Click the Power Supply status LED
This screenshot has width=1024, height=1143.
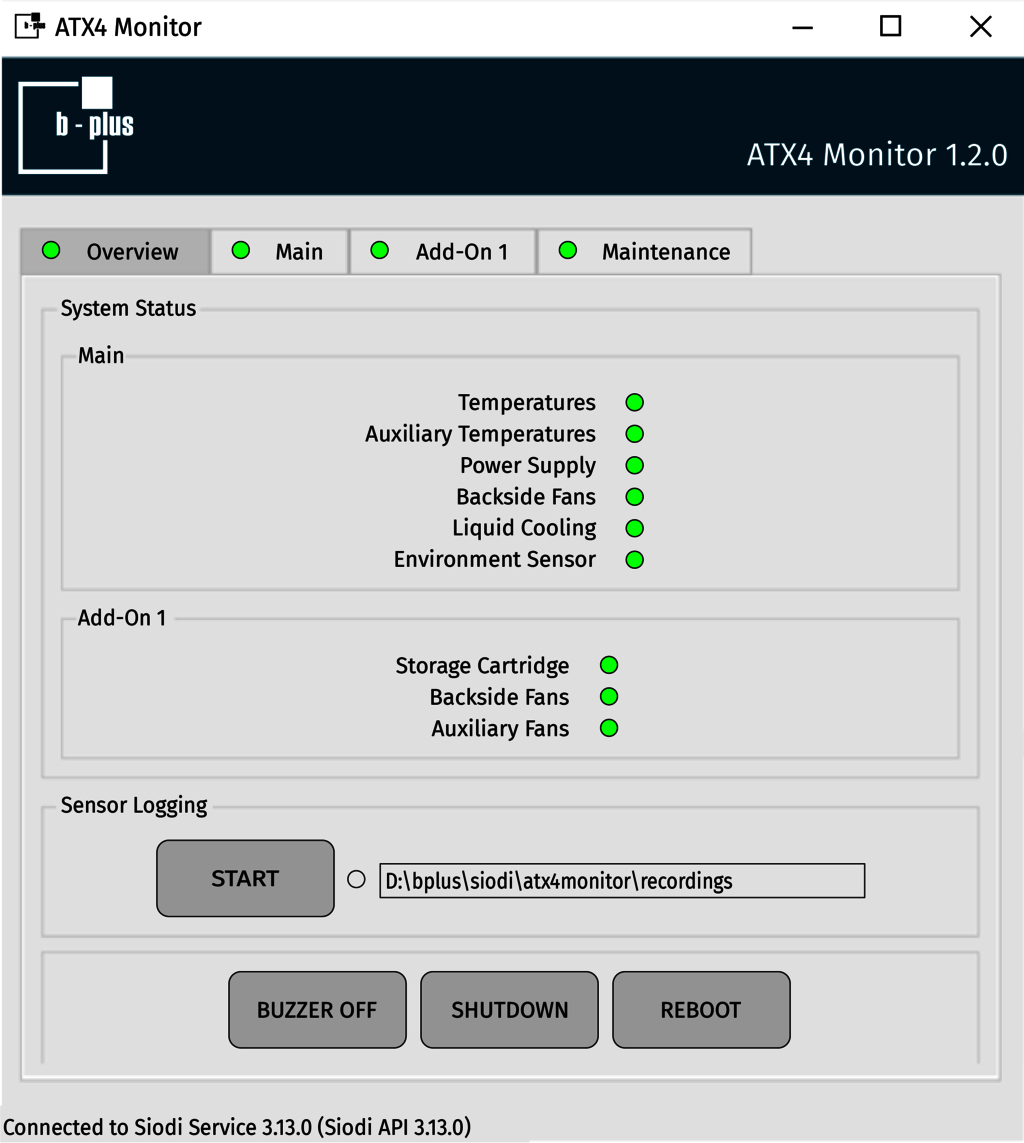(635, 465)
